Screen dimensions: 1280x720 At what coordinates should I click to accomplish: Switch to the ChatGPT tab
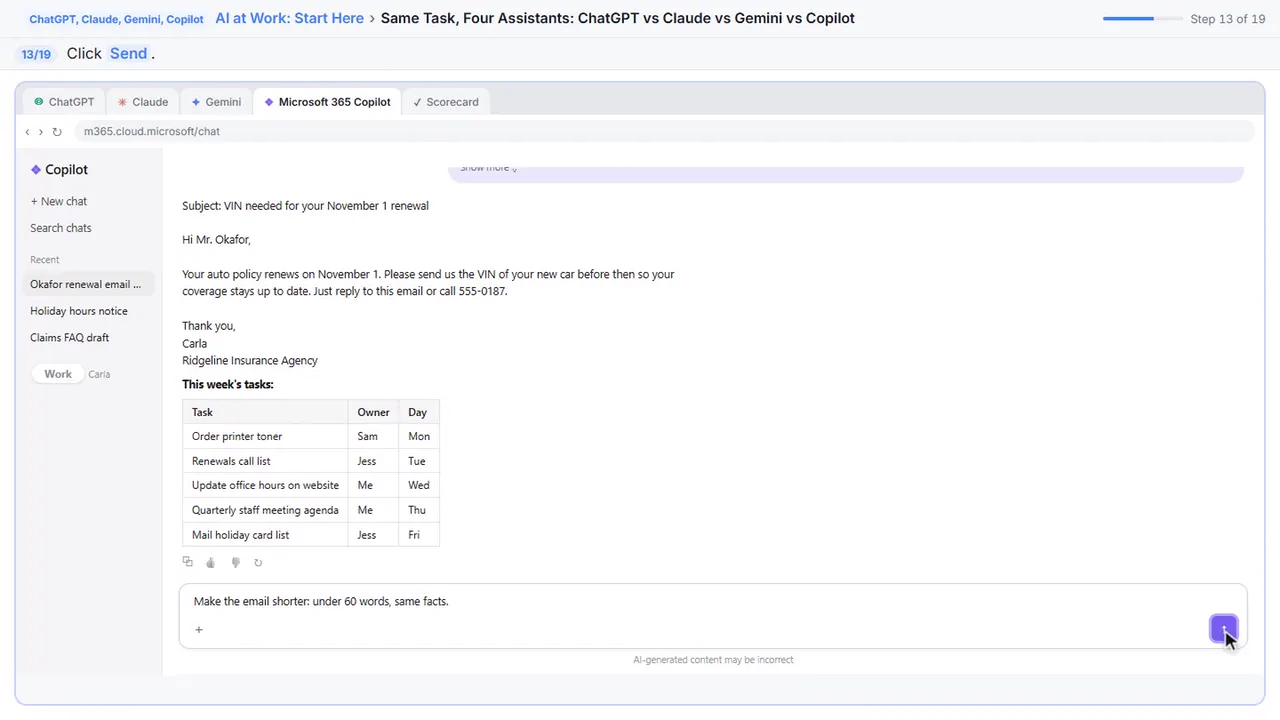pyautogui.click(x=64, y=102)
